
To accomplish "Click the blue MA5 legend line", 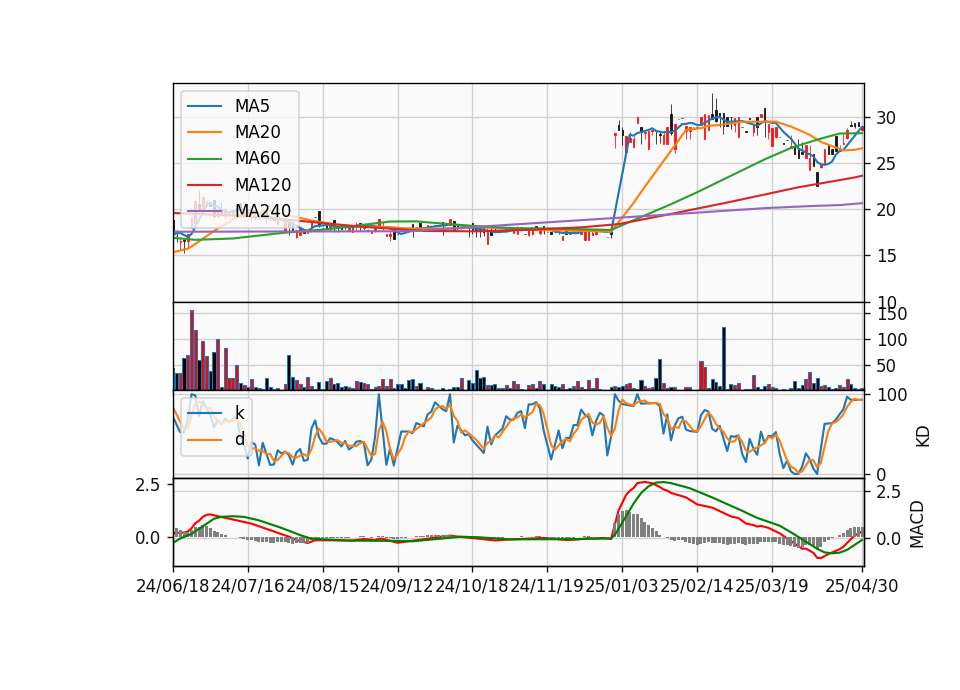I will (204, 107).
